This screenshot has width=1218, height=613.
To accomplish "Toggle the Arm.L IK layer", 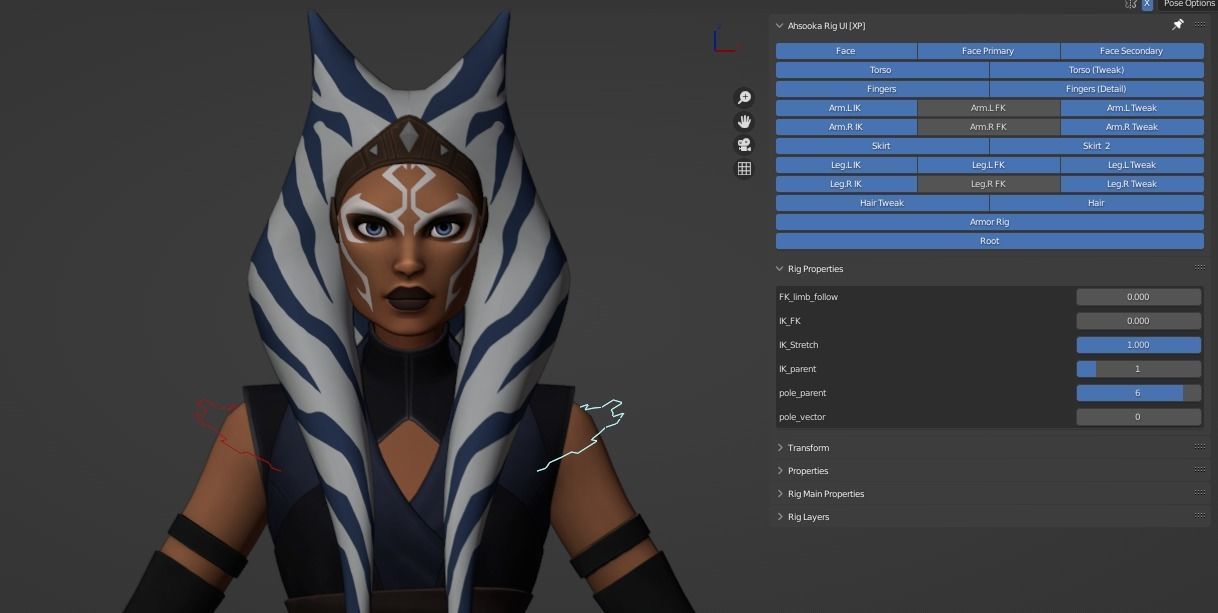I will (846, 108).
